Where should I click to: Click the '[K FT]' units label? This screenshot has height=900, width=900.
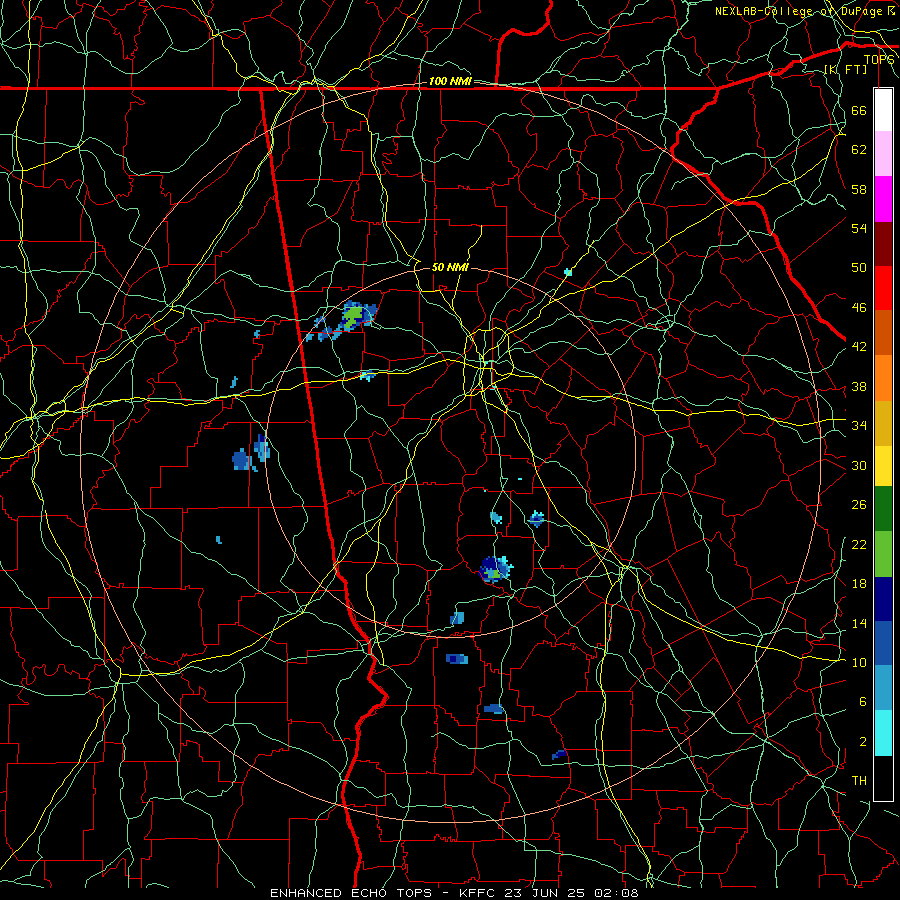[845, 69]
